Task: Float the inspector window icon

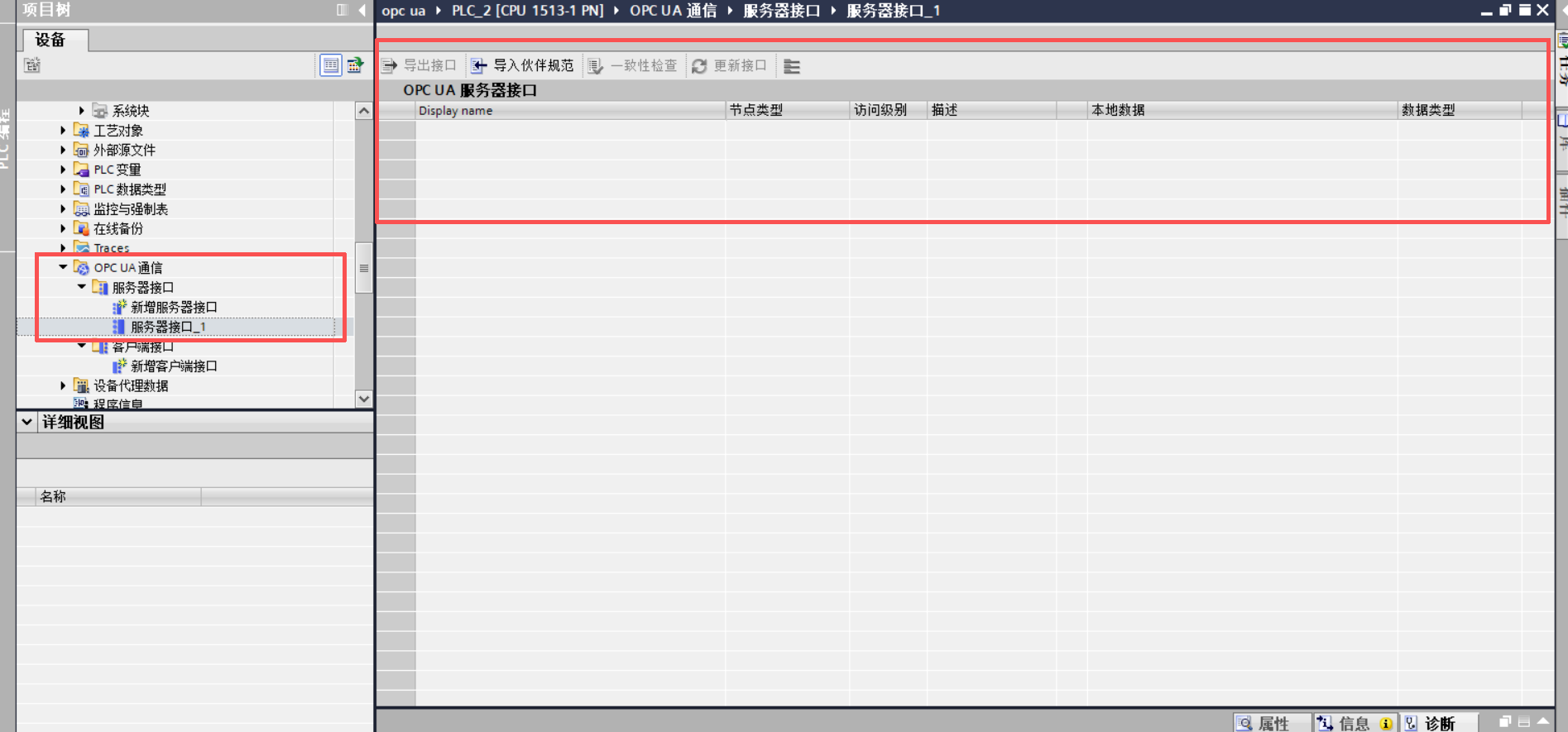Action: [x=1505, y=722]
